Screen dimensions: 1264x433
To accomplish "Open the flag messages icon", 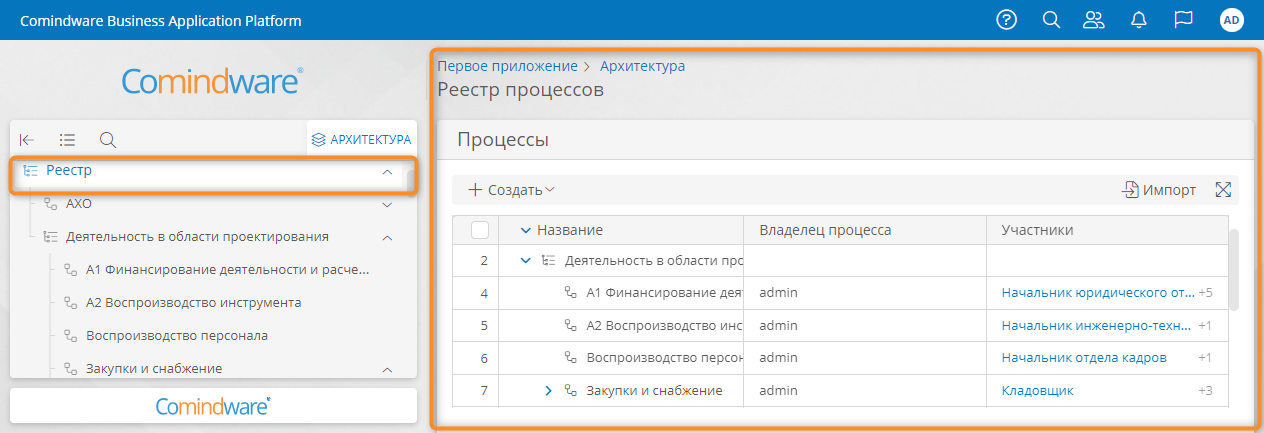I will click(1184, 20).
